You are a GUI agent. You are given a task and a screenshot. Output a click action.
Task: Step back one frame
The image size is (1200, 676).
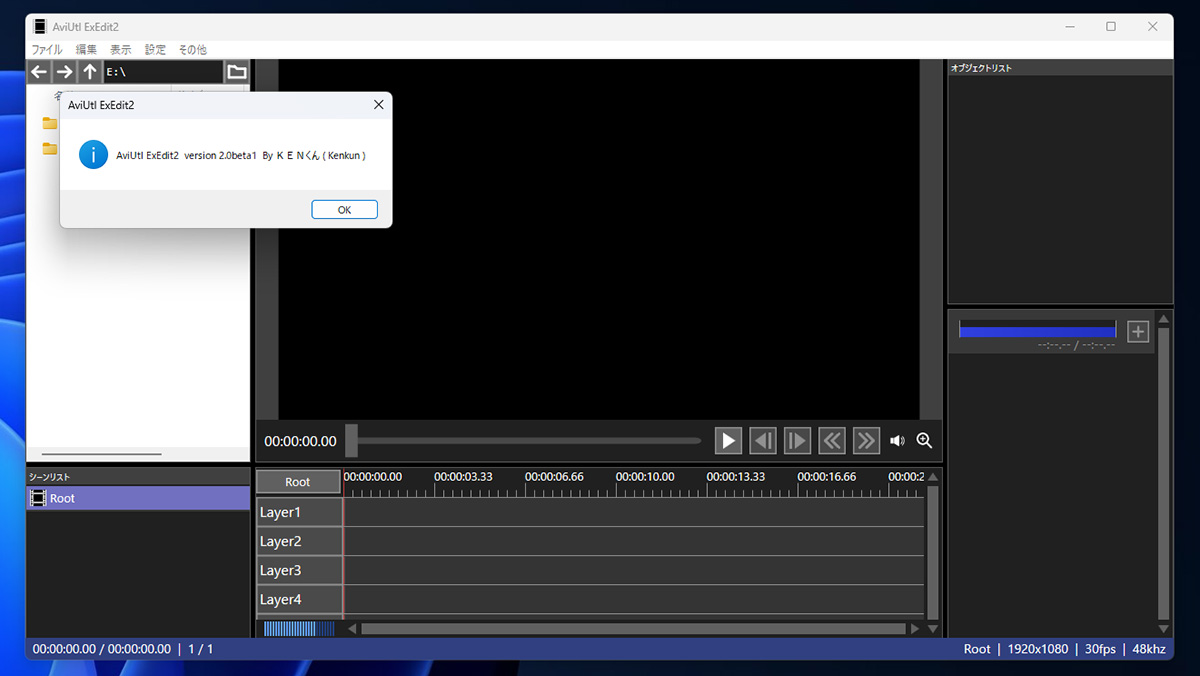(763, 441)
